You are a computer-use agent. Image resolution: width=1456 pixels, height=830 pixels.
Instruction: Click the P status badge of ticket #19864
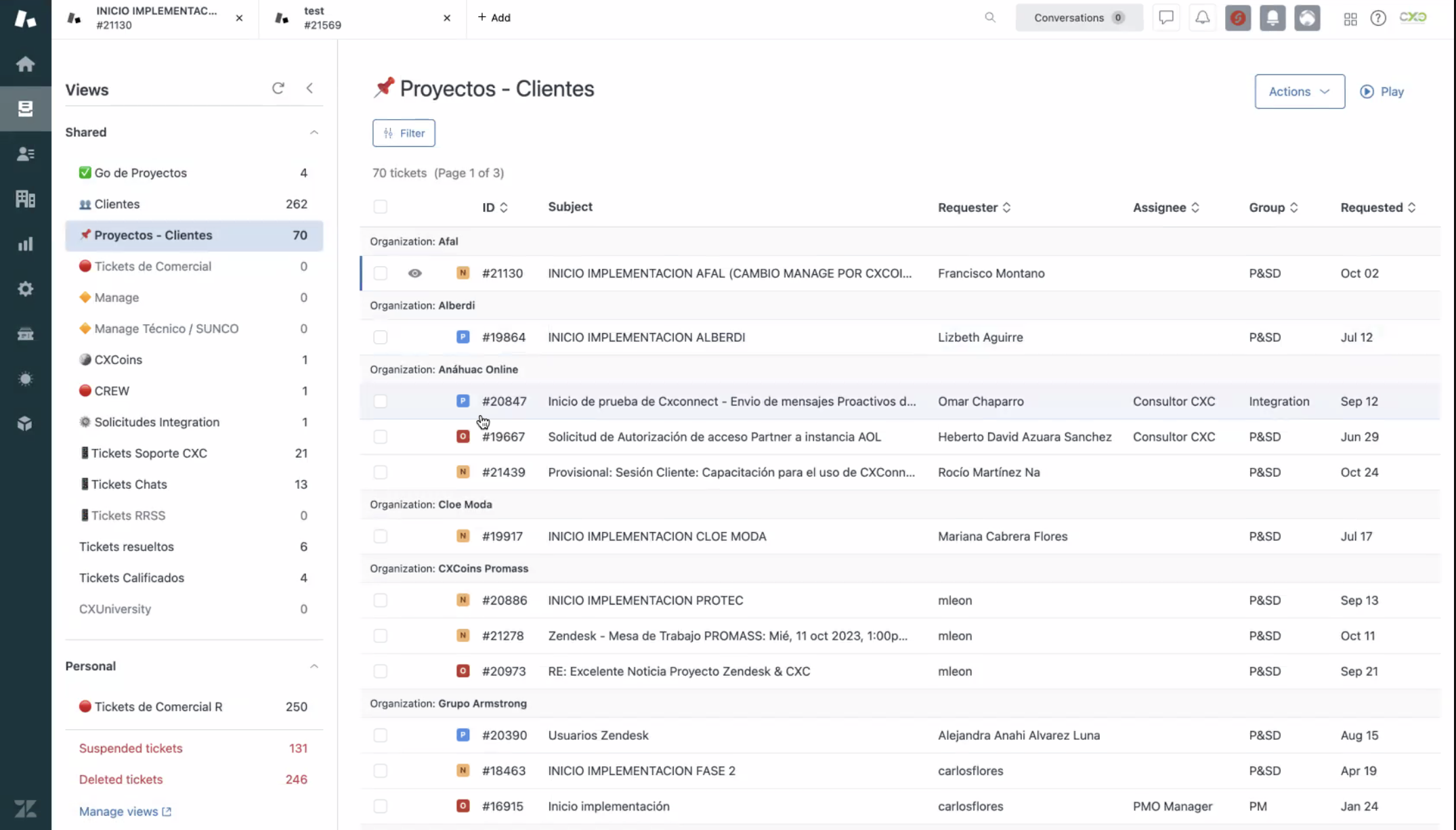[x=463, y=337]
